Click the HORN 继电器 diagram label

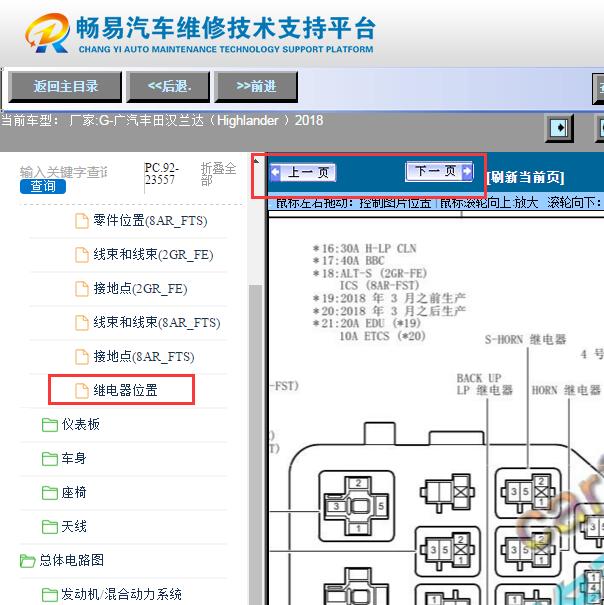(566, 390)
